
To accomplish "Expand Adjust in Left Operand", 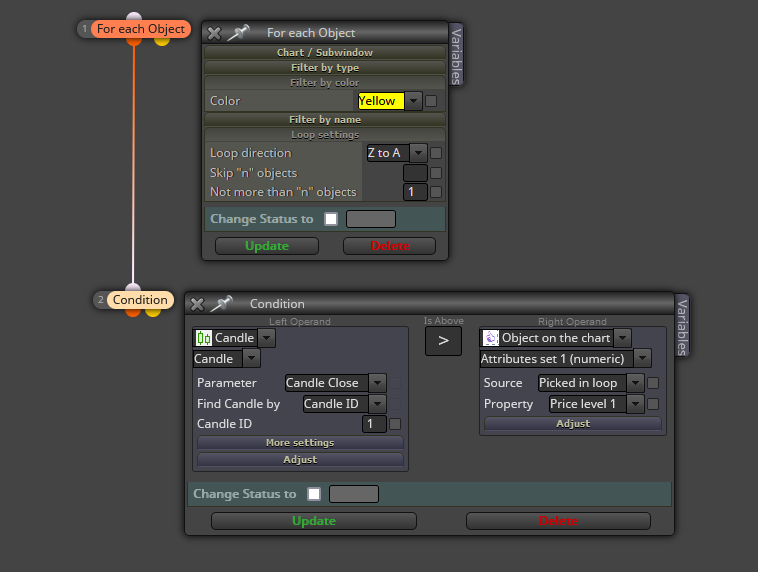I will (300, 459).
